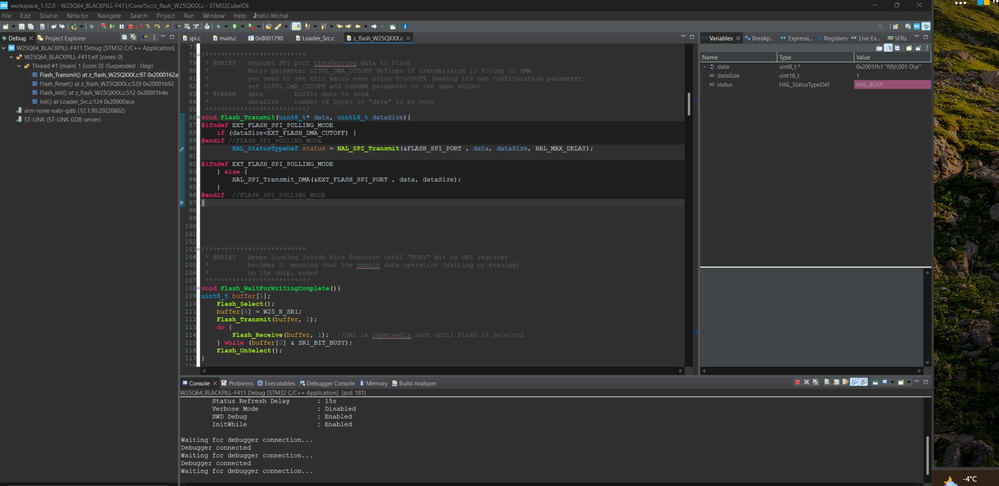Click the Save icon in the main toolbar
Viewport: 999px width, 486px height.
[22, 27]
